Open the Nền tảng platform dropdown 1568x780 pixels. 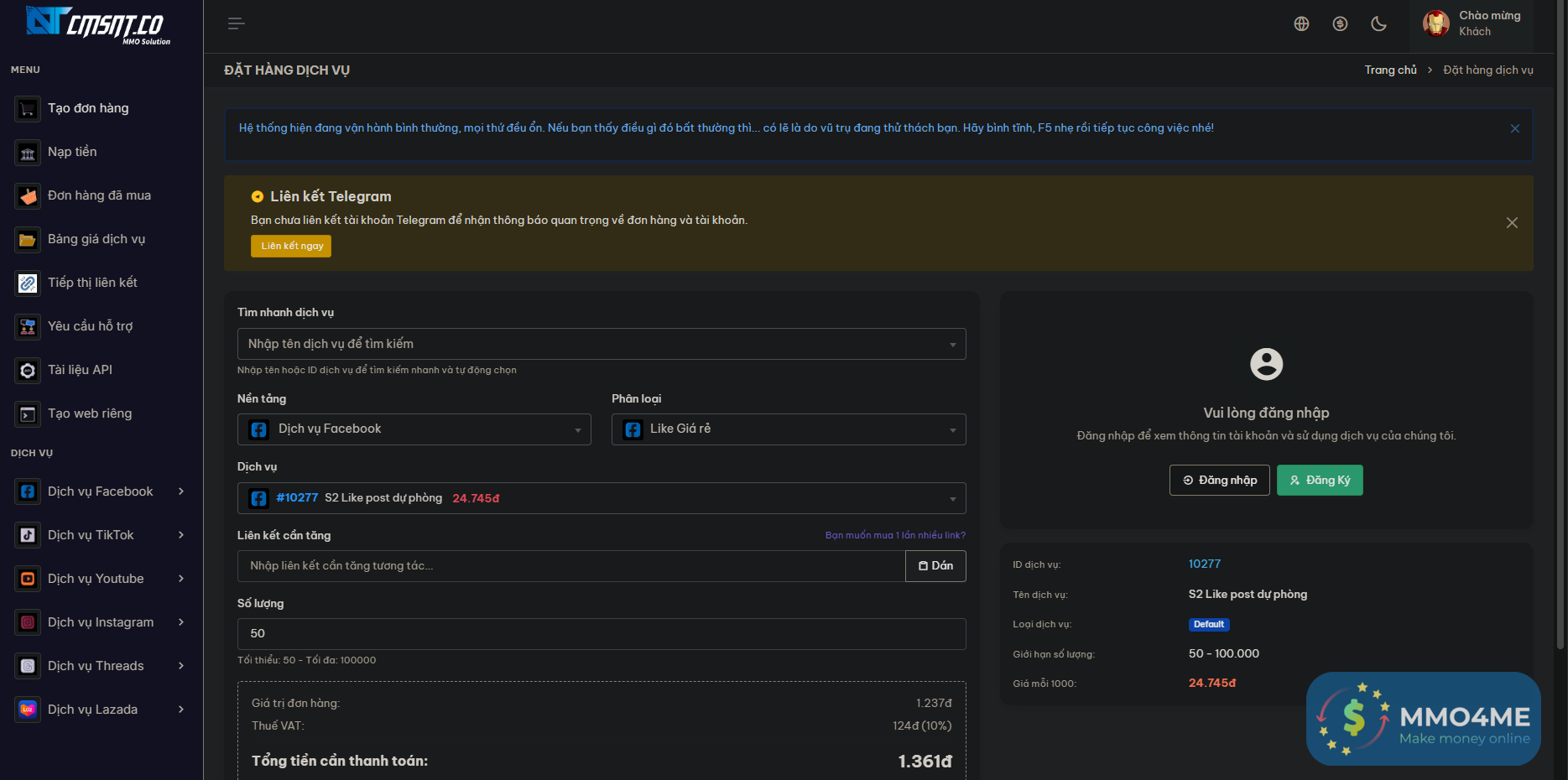point(414,429)
